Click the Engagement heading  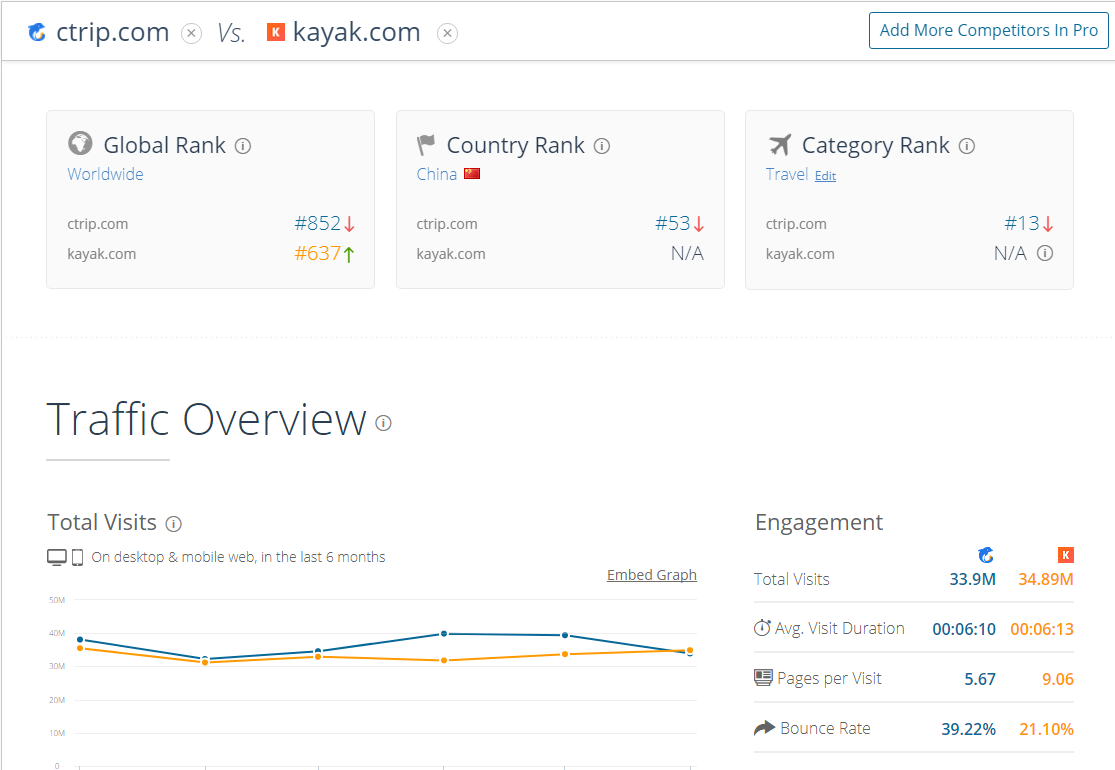[x=818, y=523]
